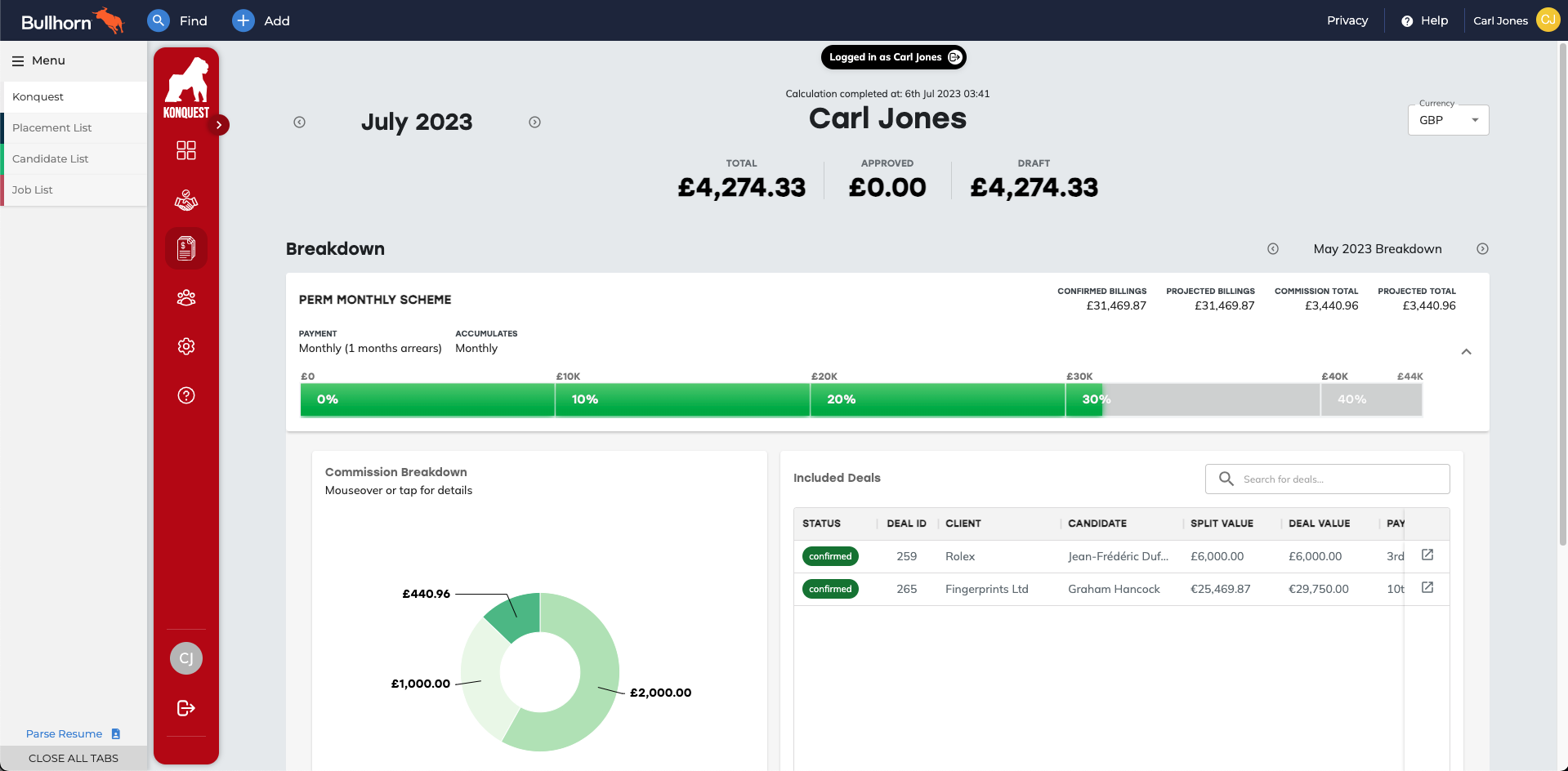This screenshot has height=771, width=1568.
Task: Sort by DEAL ID column header
Action: tap(906, 524)
